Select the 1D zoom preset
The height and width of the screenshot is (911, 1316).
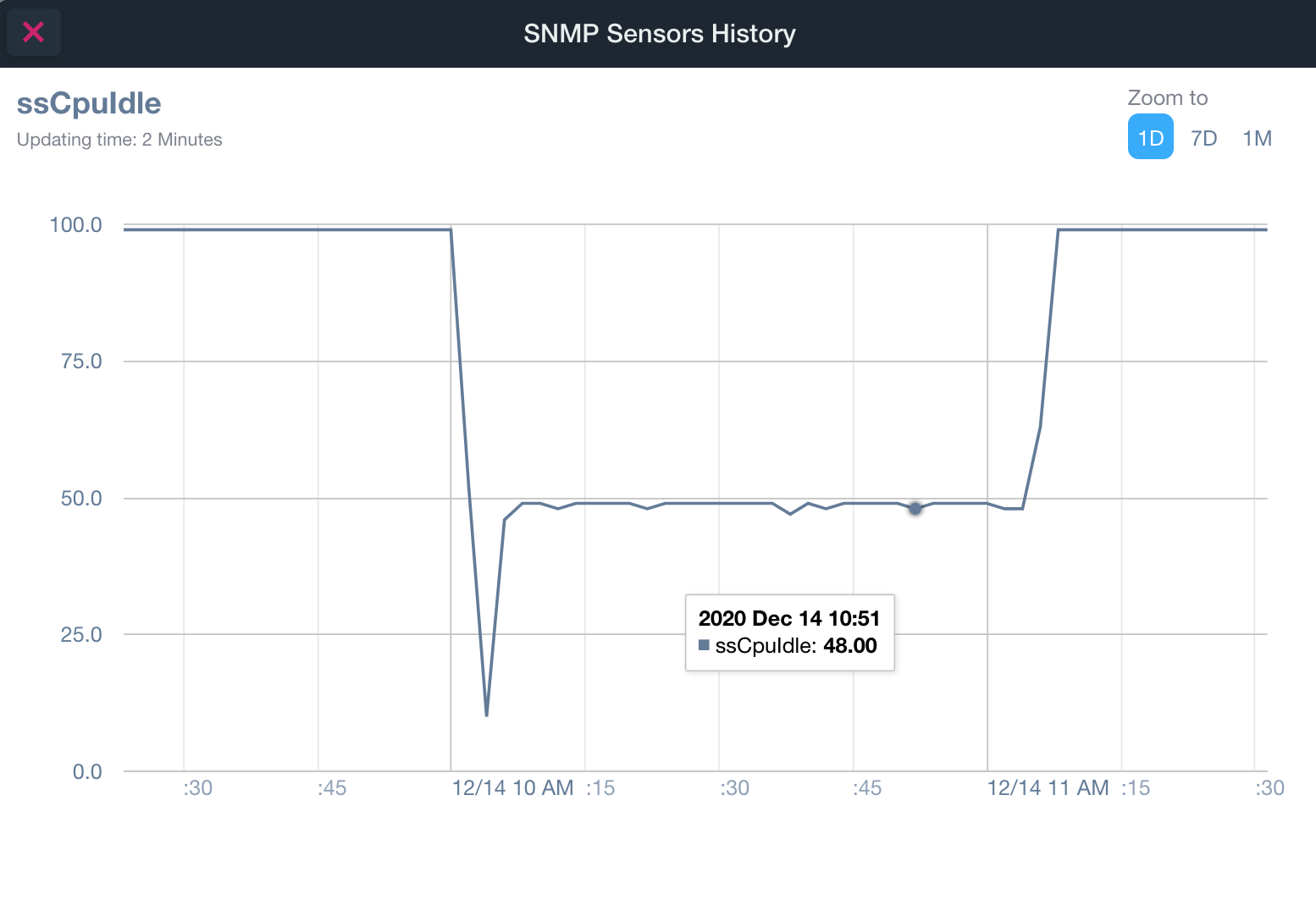pos(1150,136)
